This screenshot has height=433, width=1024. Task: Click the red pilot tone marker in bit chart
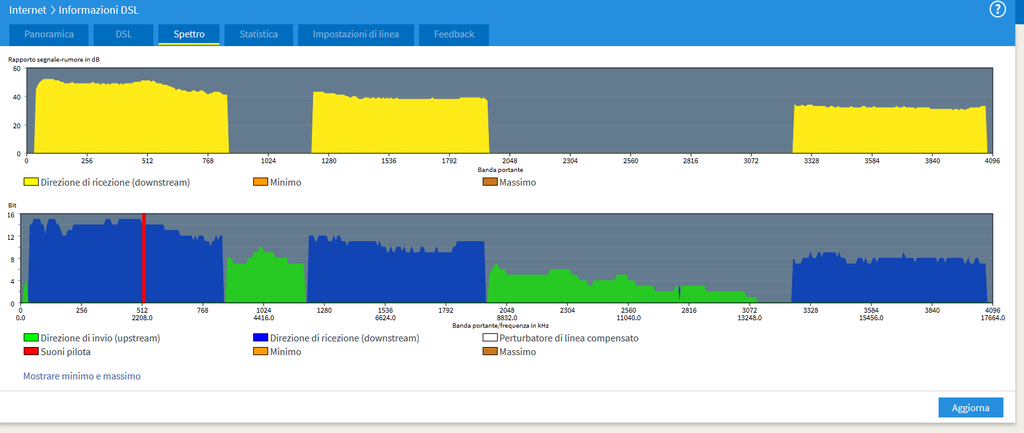(x=143, y=259)
